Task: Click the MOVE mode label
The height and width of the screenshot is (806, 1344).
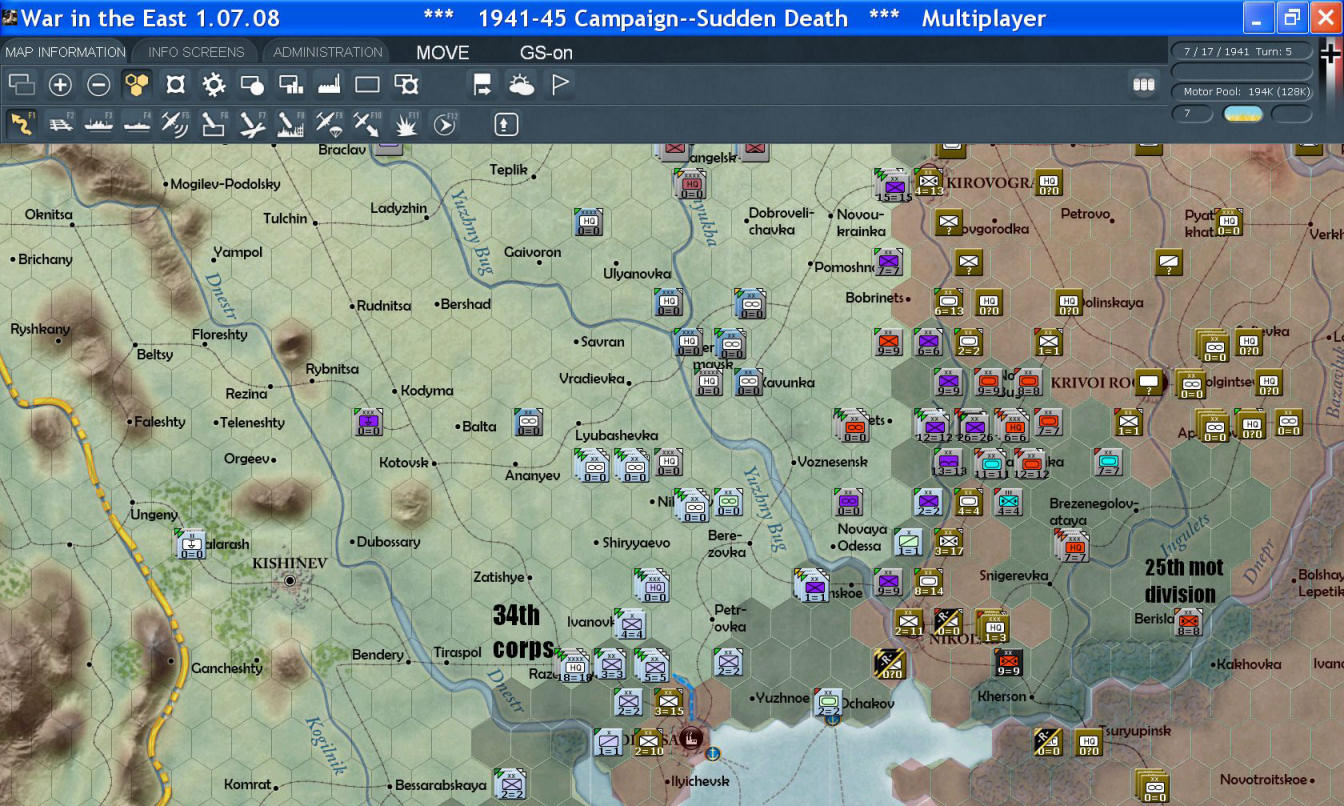Action: (442, 52)
